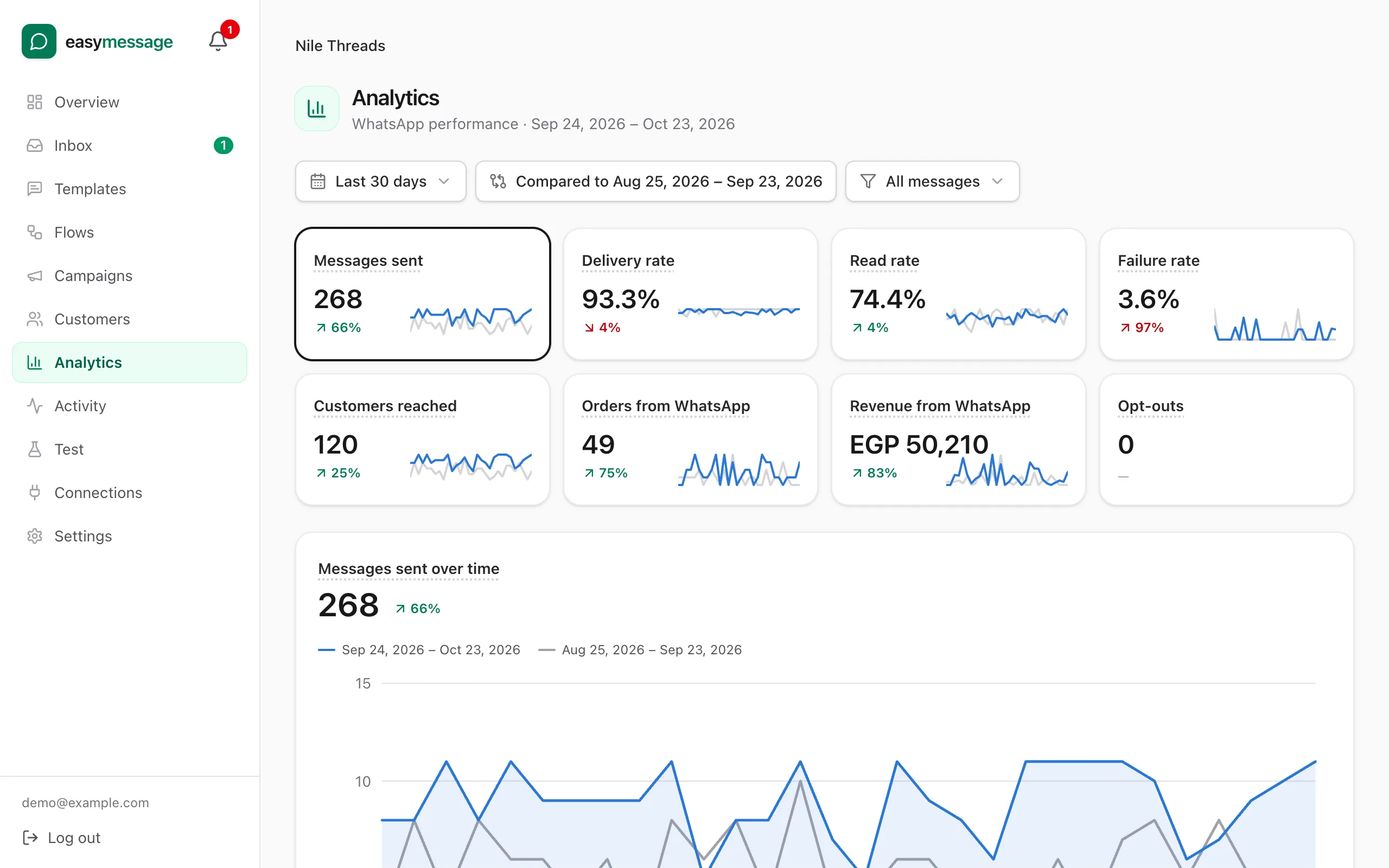The image size is (1389, 868).
Task: Select the Read rate metric card
Action: coord(959,294)
